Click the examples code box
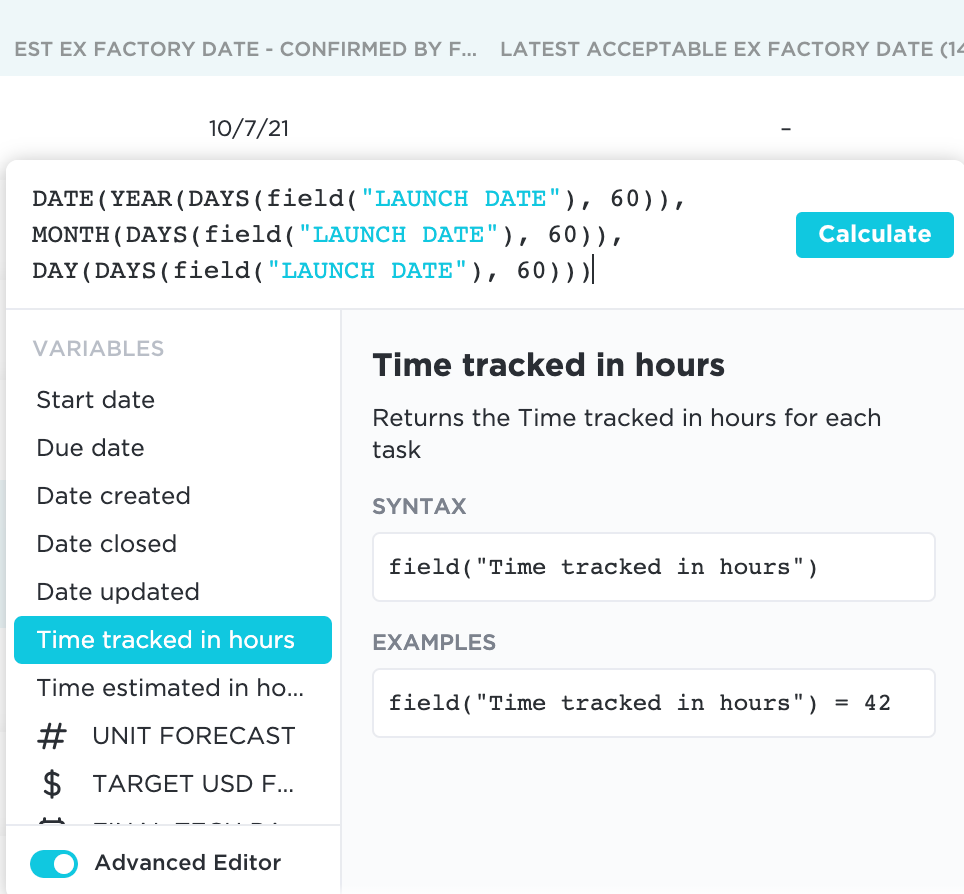964x894 pixels. (653, 704)
